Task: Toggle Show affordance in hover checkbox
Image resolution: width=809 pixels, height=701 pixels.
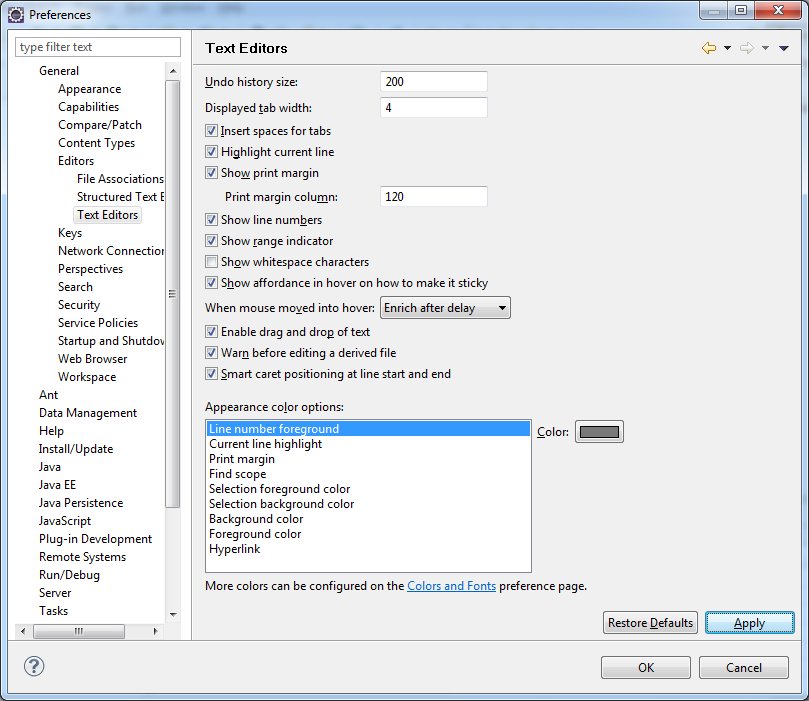Action: click(x=211, y=283)
